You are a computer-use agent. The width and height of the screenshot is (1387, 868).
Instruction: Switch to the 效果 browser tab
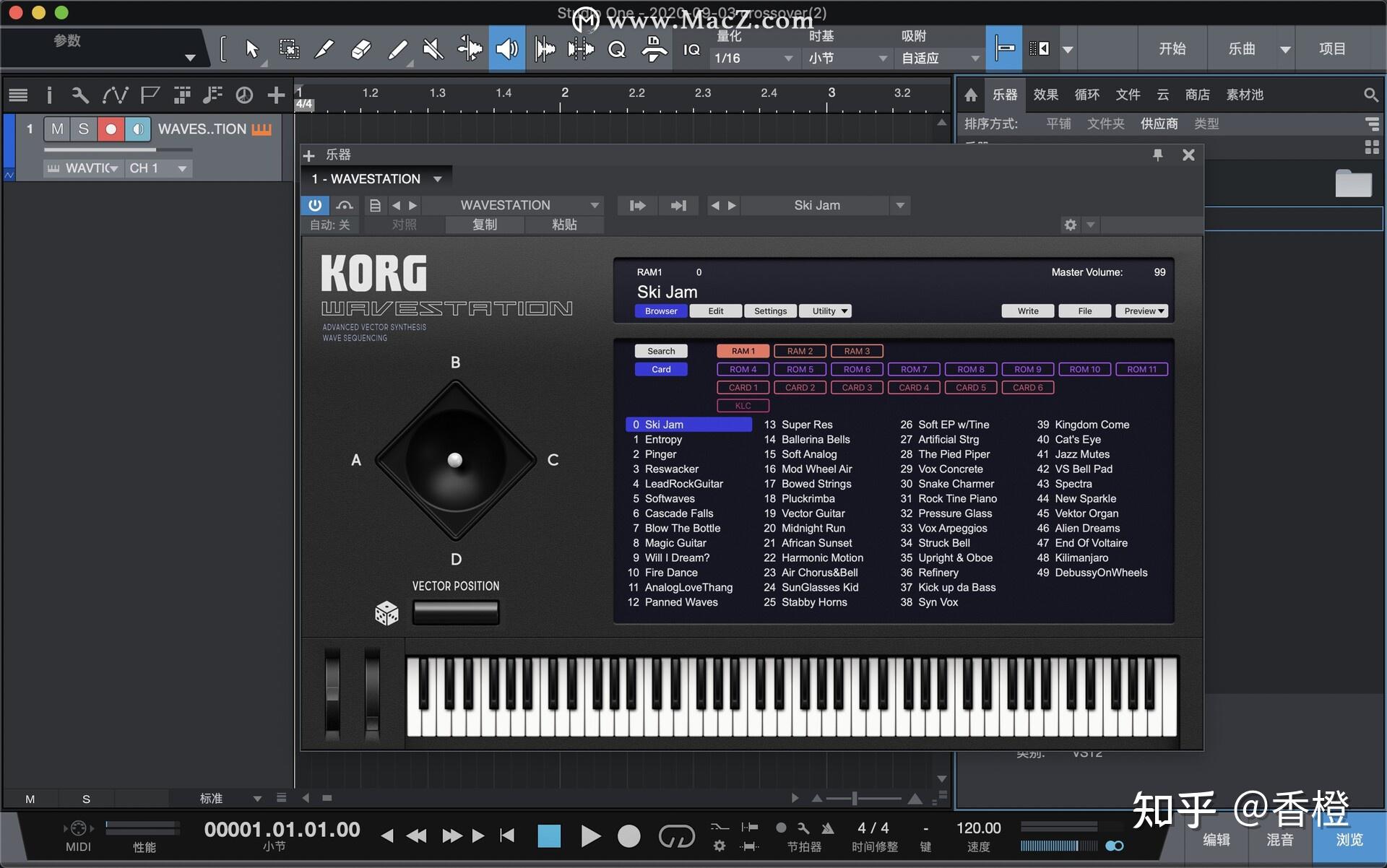coord(1045,95)
